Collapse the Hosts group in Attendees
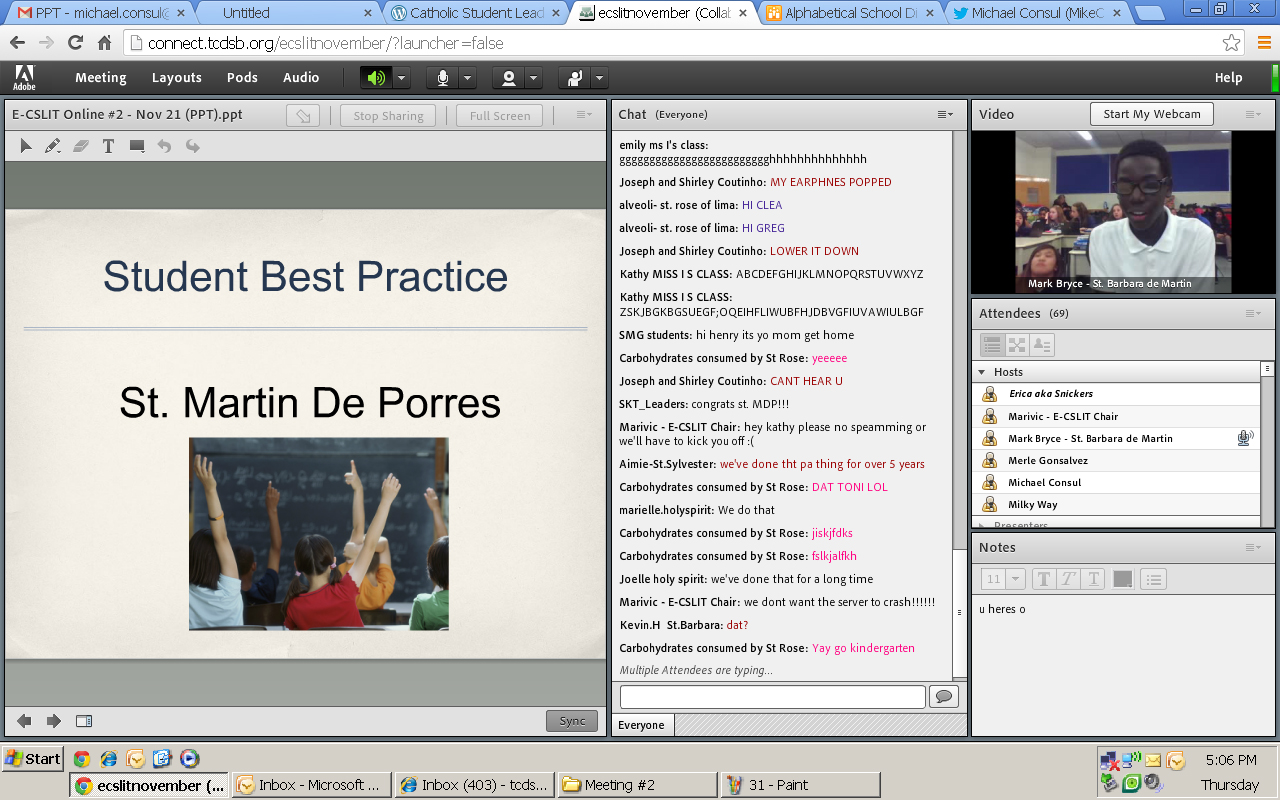 982,372
